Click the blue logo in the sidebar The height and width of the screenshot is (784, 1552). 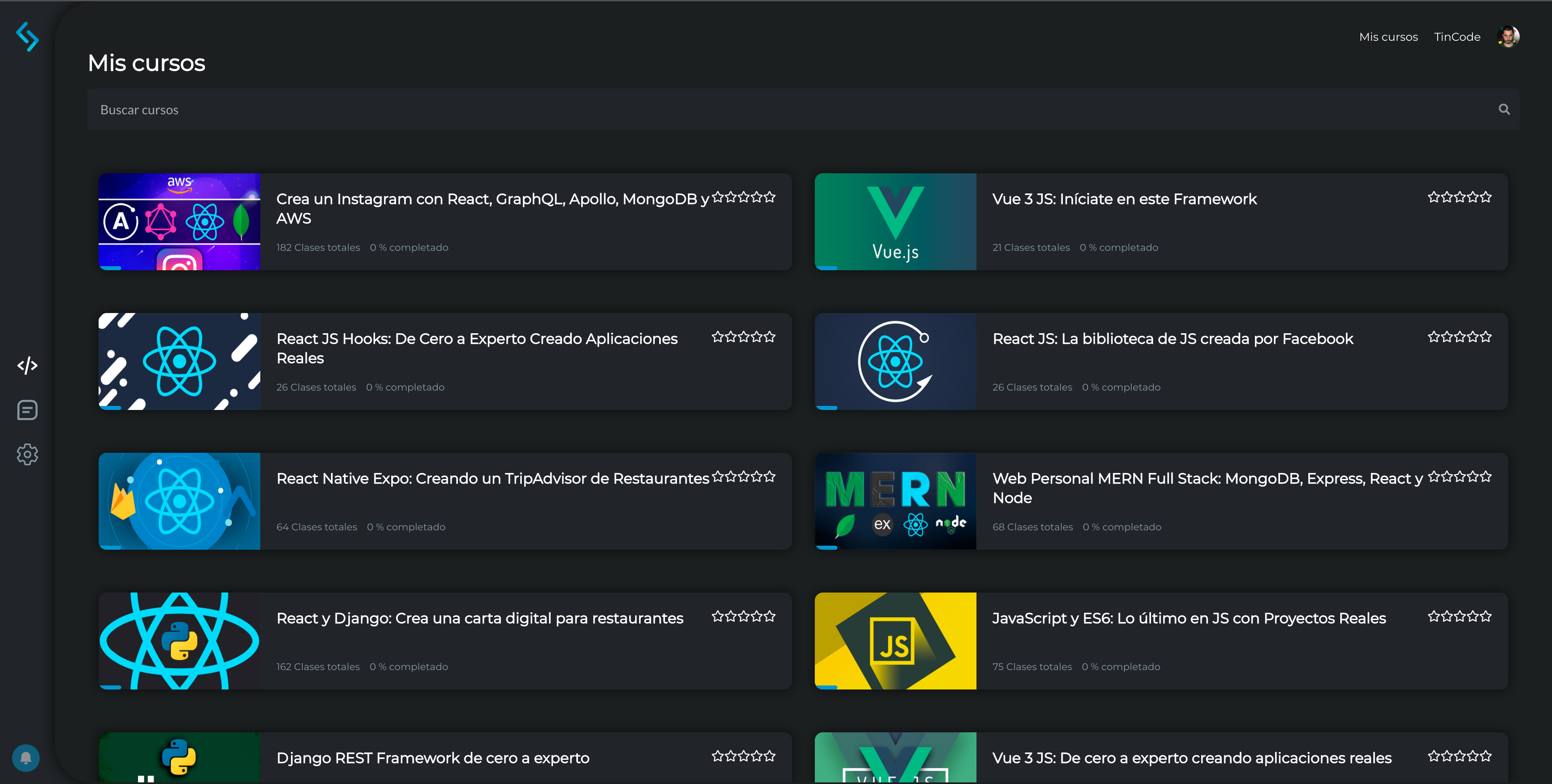pos(27,37)
